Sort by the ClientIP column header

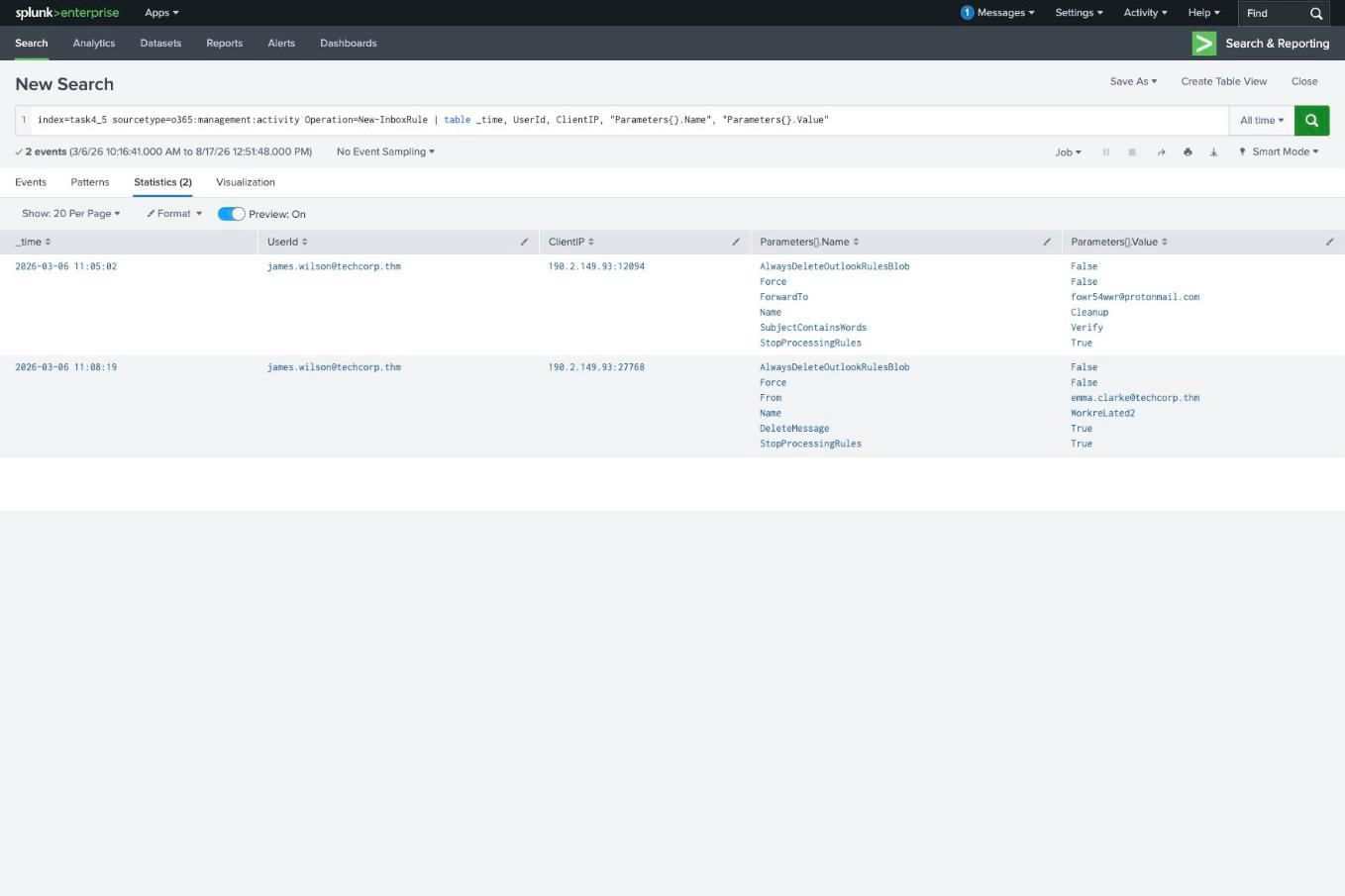[571, 242]
